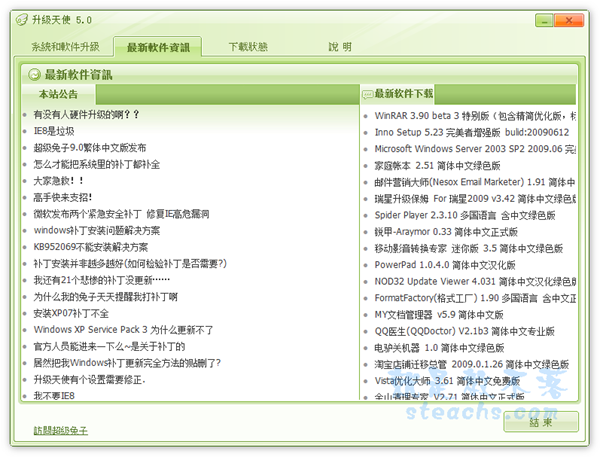This screenshot has height=457, width=600.
Task: Open 瑞星升级保姆 For 瑞星2009 download
Action: tap(475, 199)
